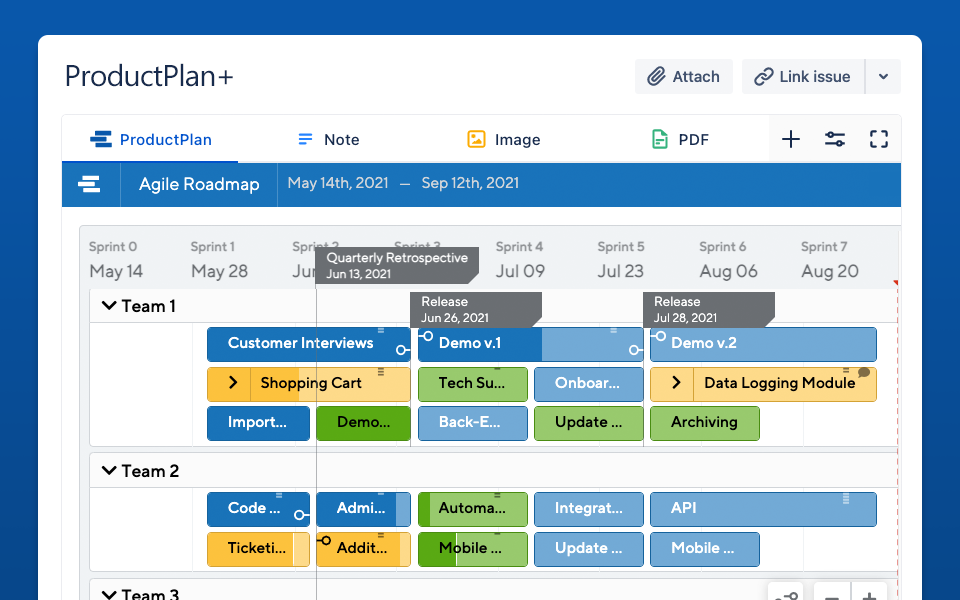960x600 pixels.
Task: Collapse the Team 1 lane
Action: coord(109,306)
